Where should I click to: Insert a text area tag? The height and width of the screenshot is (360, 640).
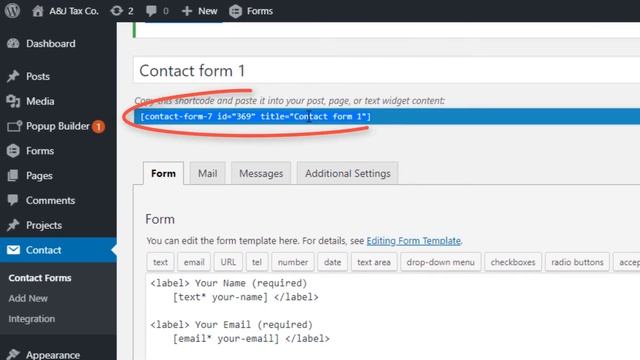[374, 262]
